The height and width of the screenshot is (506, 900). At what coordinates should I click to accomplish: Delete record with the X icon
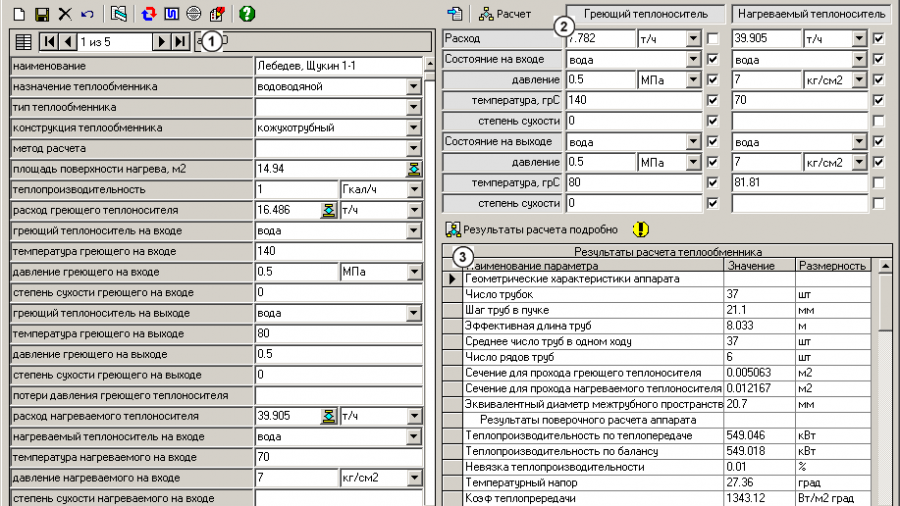[x=65, y=13]
